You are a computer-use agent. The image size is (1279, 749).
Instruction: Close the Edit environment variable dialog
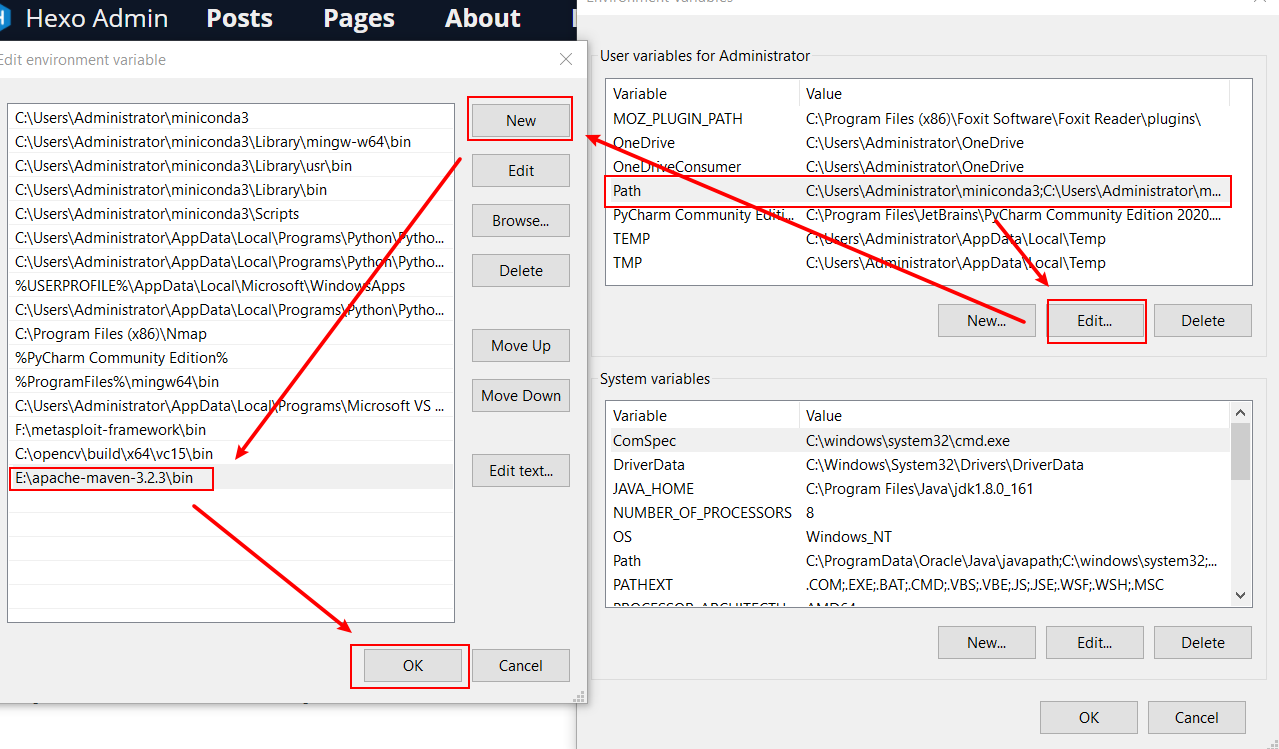[x=566, y=60]
